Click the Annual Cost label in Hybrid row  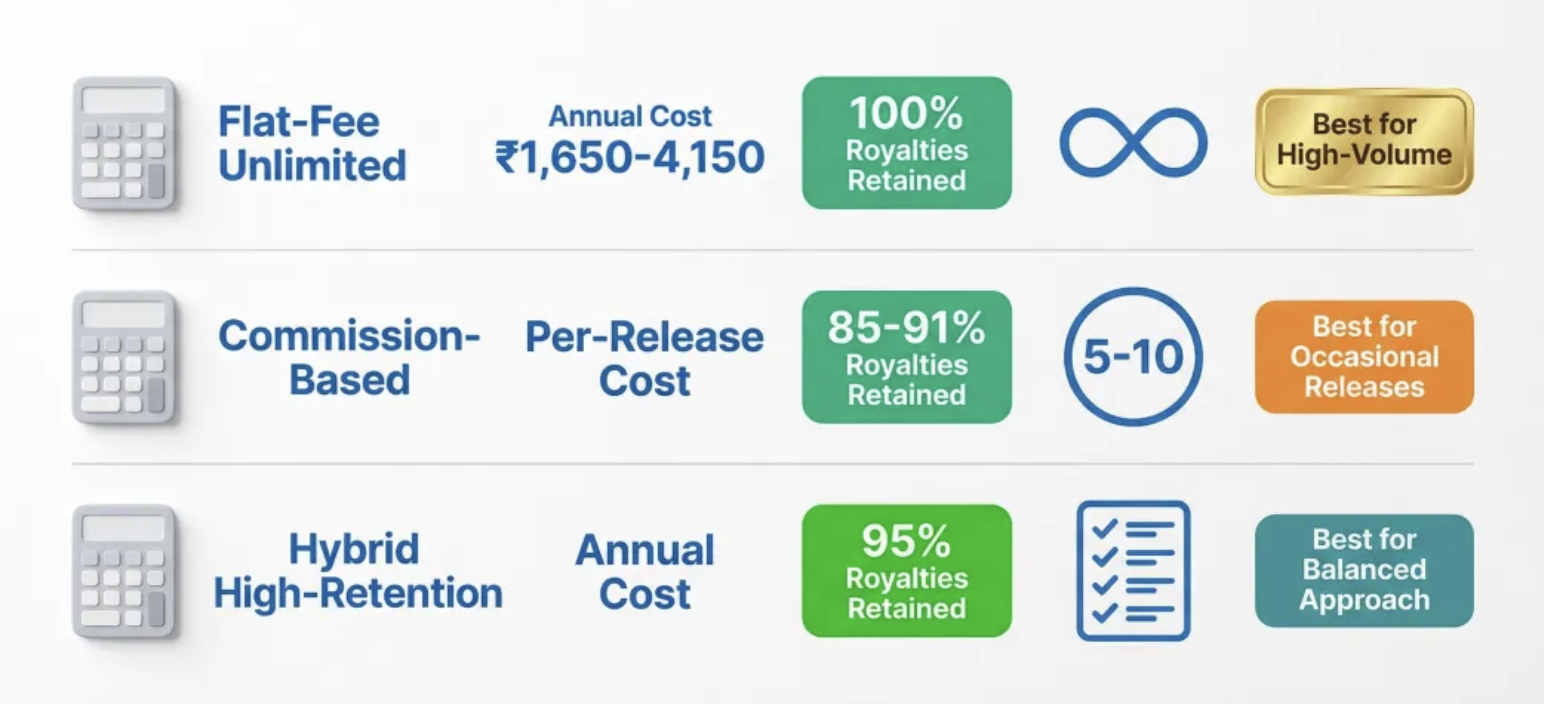644,571
